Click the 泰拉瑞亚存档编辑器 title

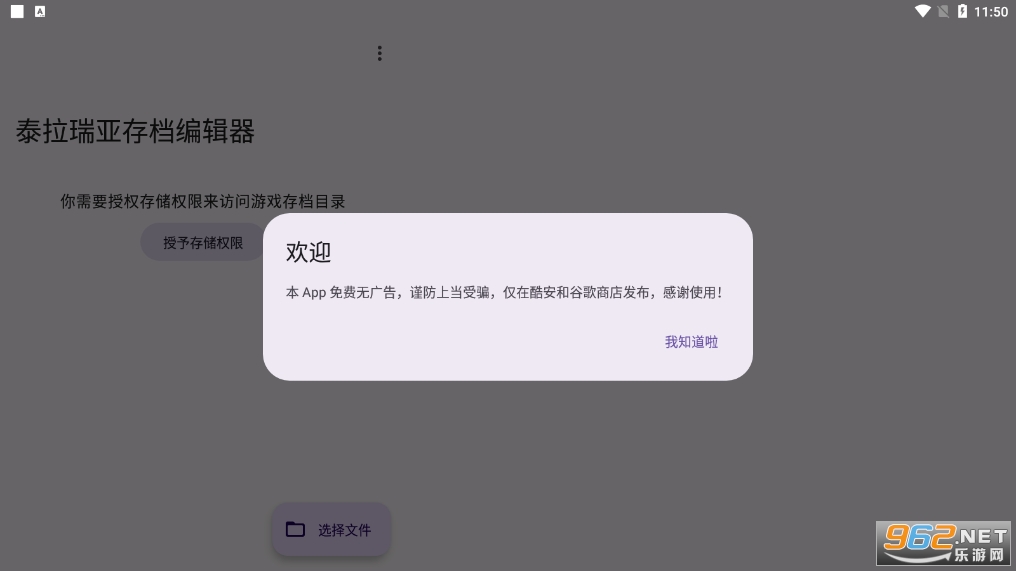pyautogui.click(x=135, y=132)
